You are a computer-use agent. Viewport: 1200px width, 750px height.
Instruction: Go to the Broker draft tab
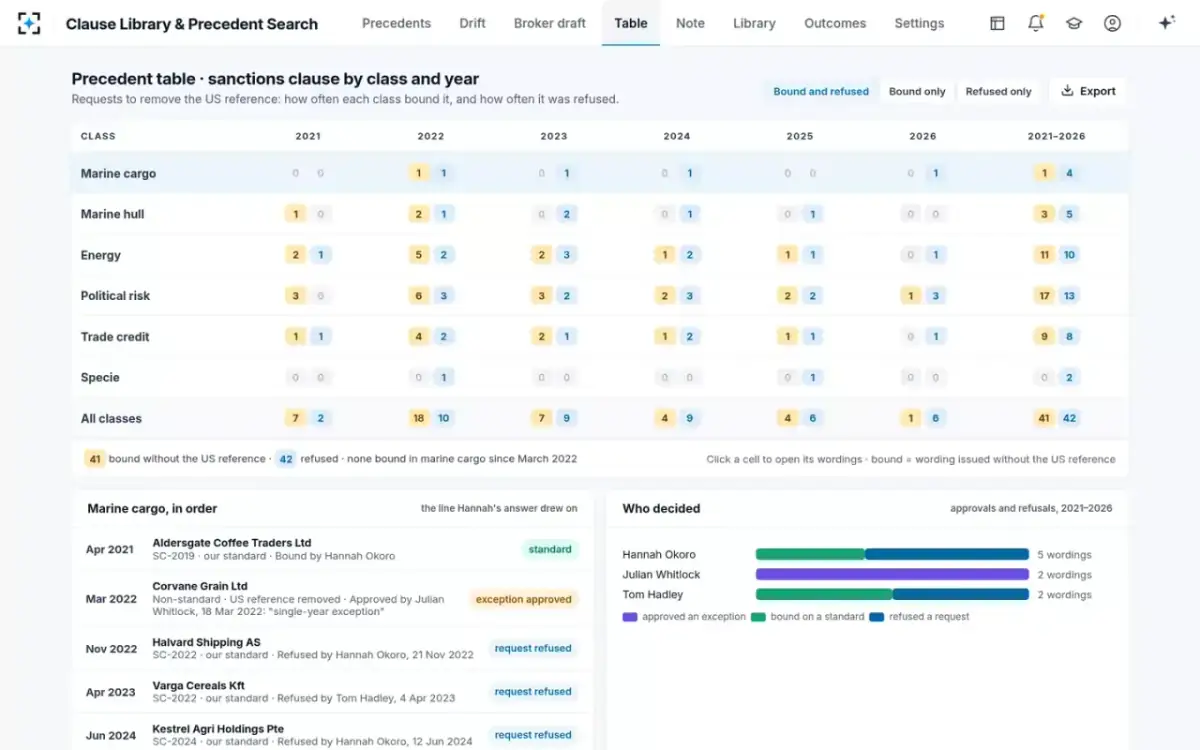point(550,23)
